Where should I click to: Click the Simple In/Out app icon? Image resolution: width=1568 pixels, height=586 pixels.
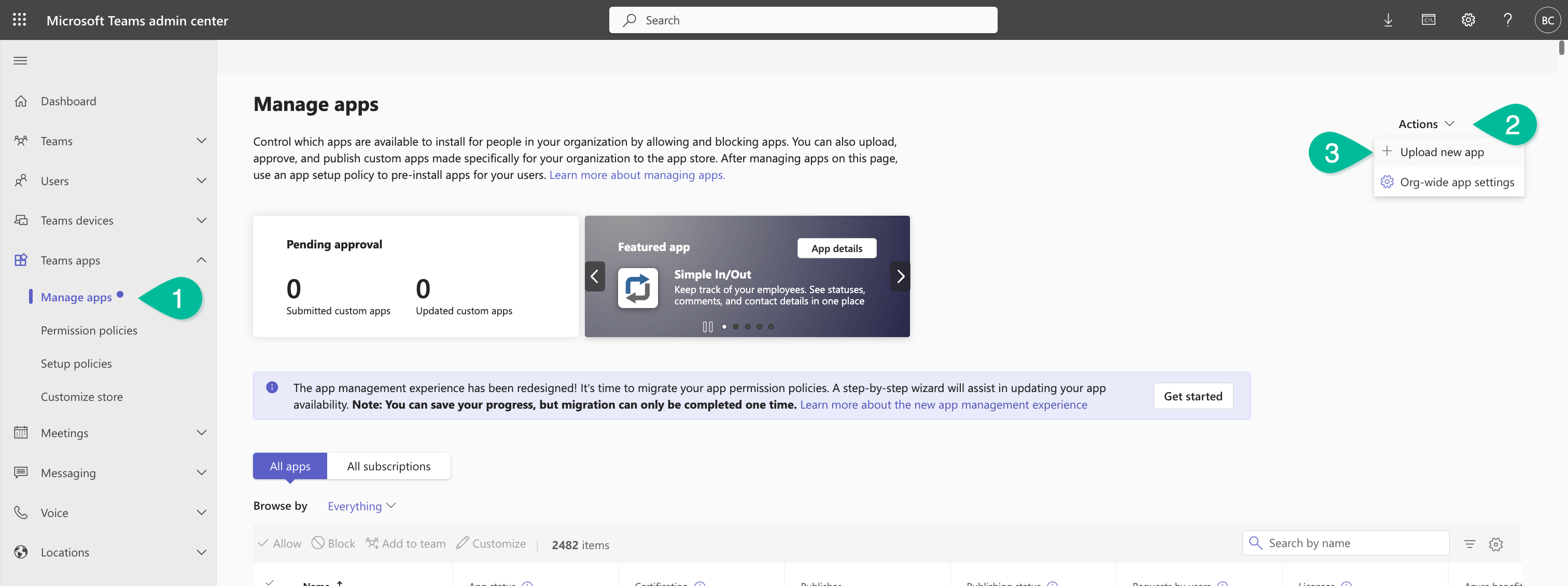(637, 288)
